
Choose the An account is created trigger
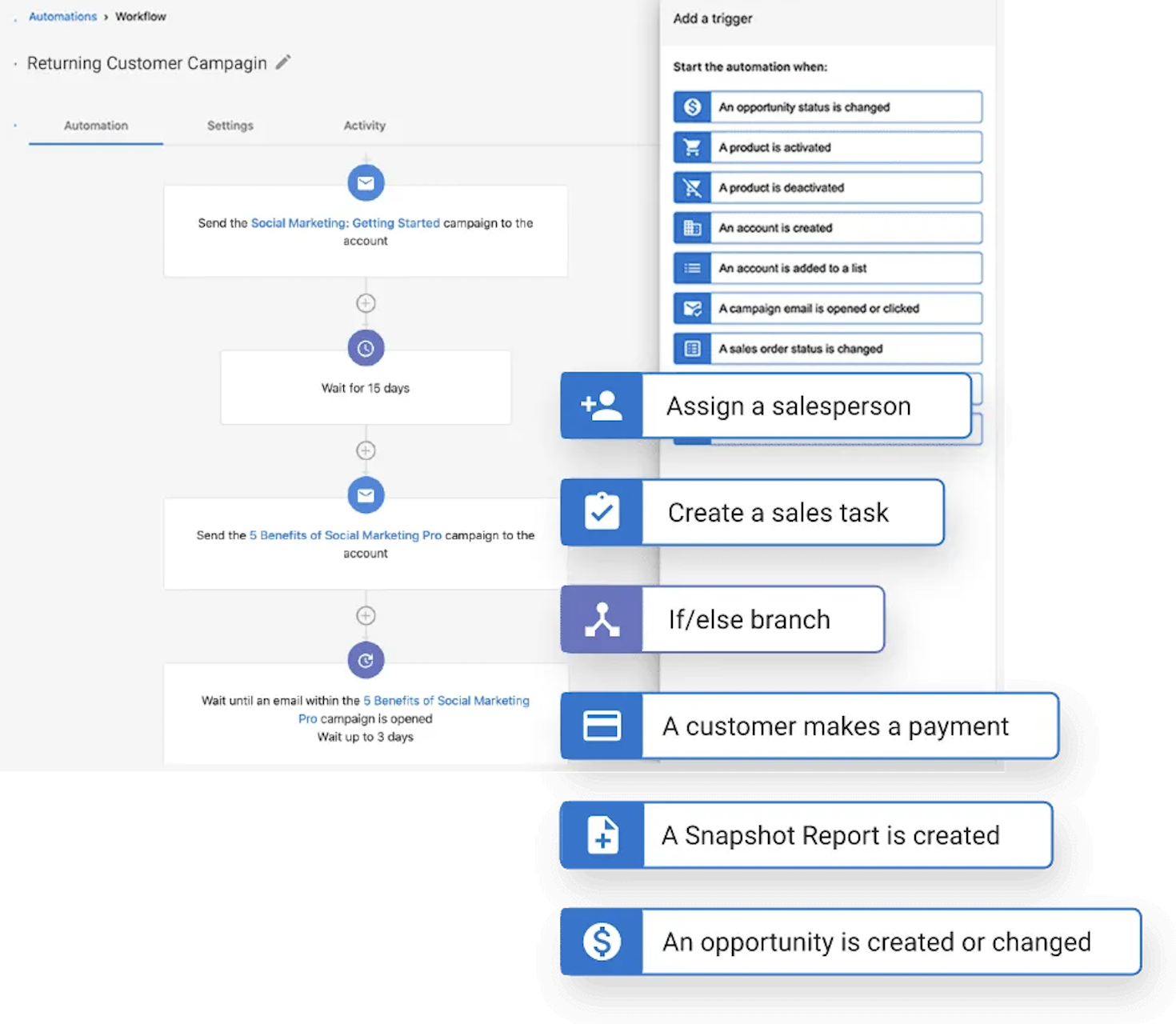[x=844, y=228]
